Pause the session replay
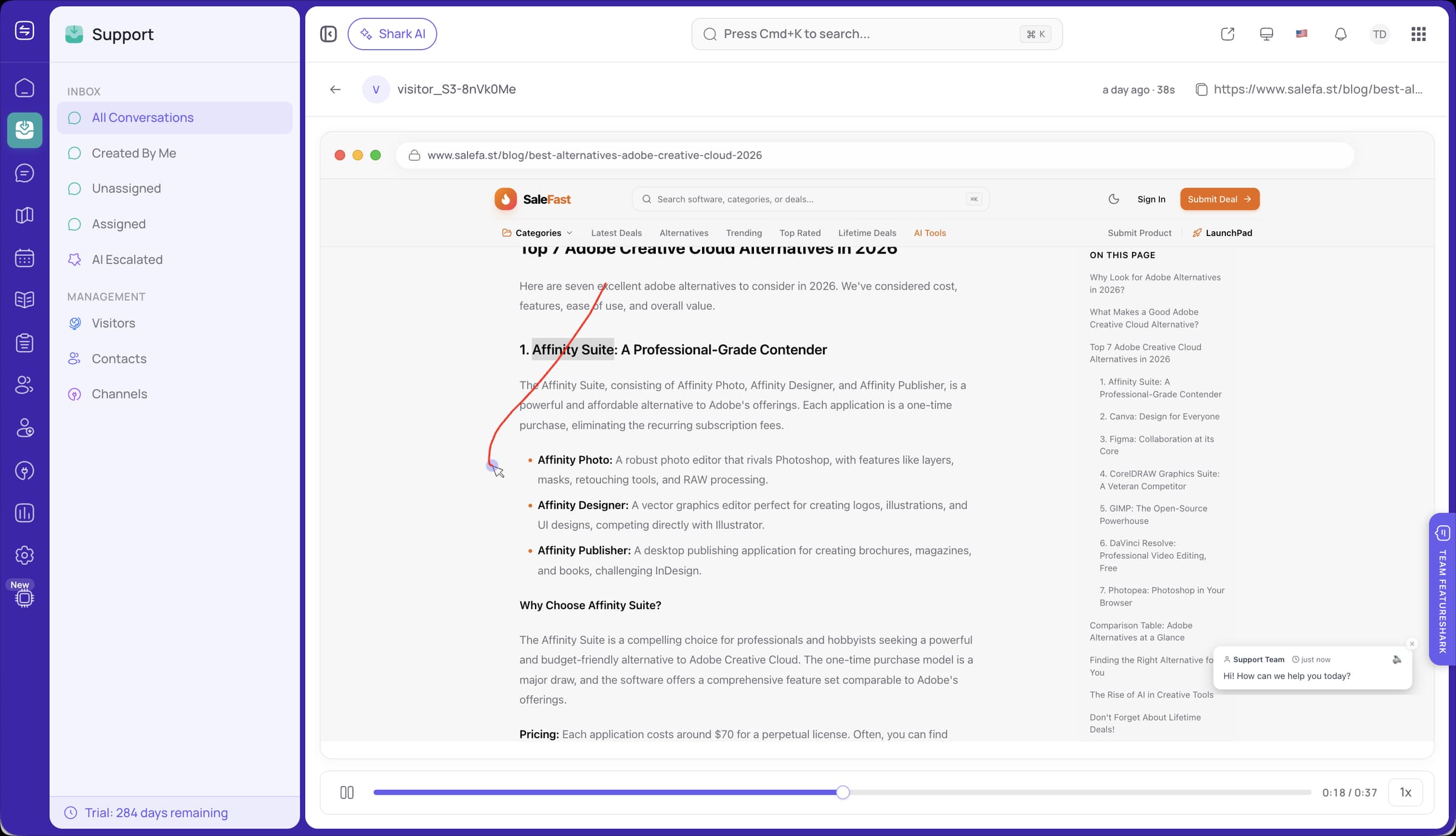The height and width of the screenshot is (836, 1456). [347, 792]
